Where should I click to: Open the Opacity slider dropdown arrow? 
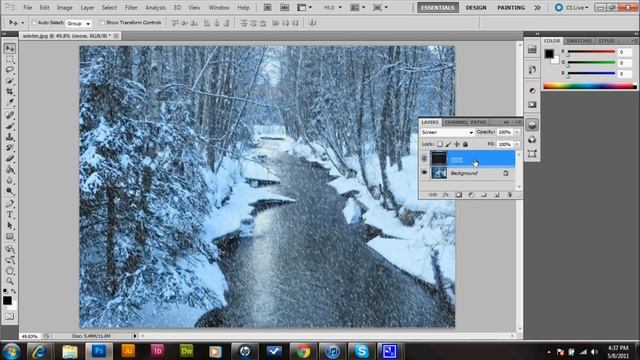517,132
